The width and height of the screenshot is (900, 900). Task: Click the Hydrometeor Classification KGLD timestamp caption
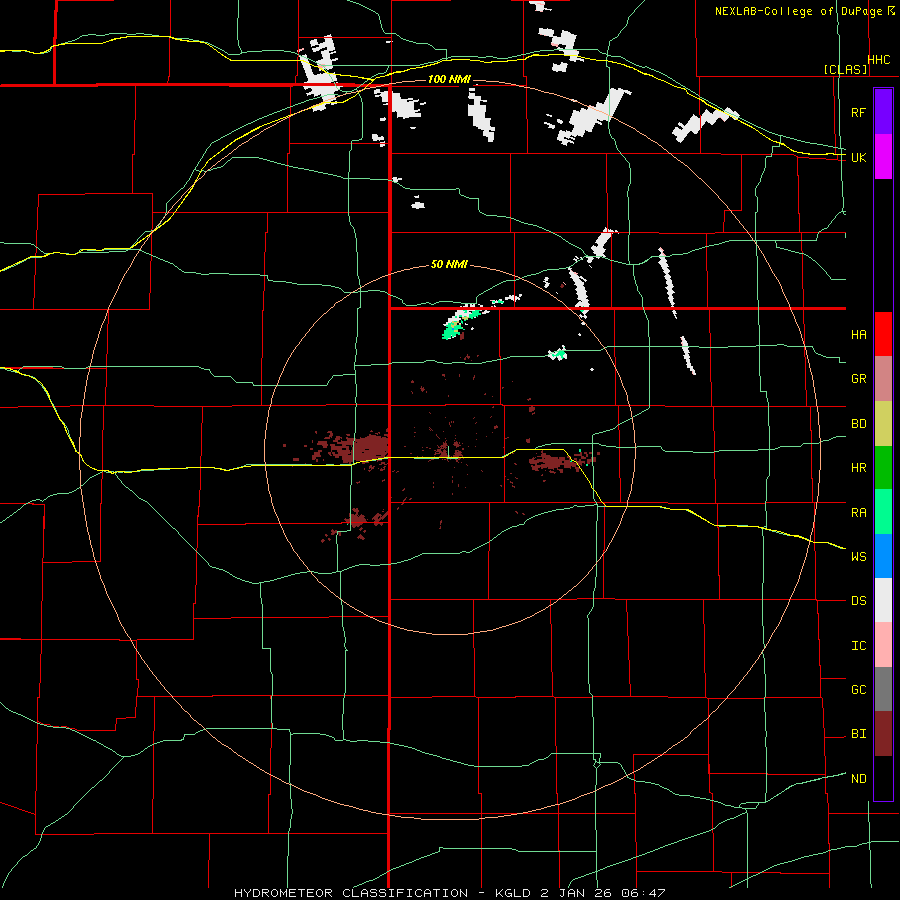tap(449, 893)
